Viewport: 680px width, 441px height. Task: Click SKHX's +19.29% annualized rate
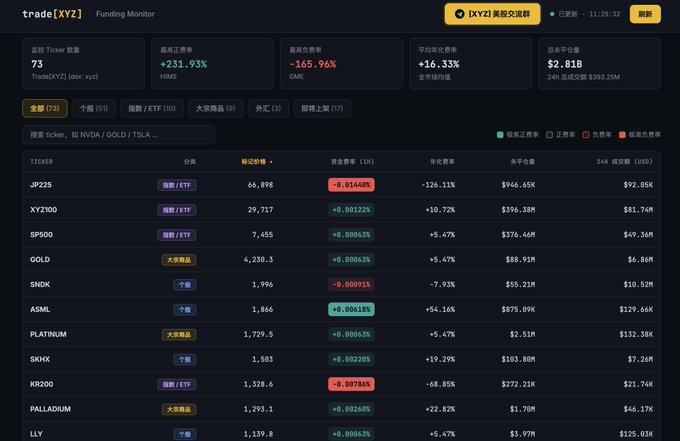(440, 359)
